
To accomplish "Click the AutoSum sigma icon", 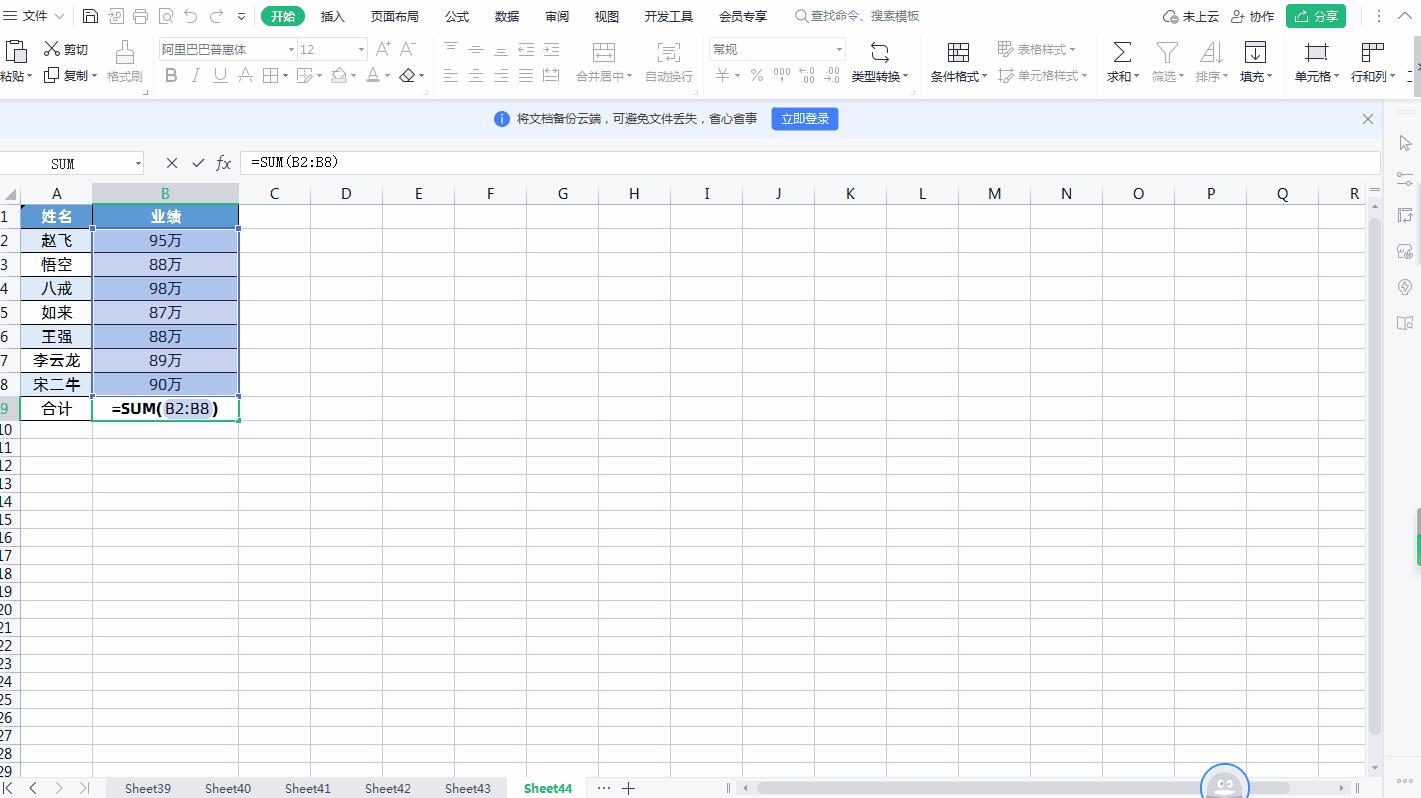I will 1122,52.
